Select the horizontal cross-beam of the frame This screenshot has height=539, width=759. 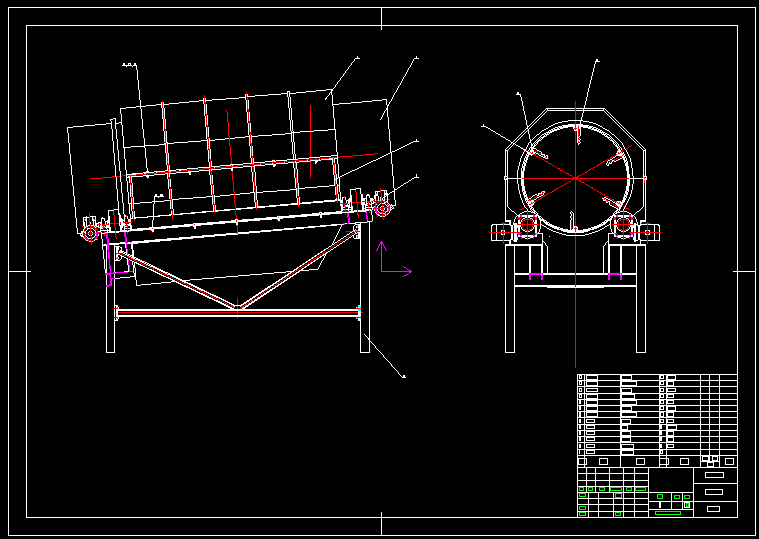coord(238,314)
